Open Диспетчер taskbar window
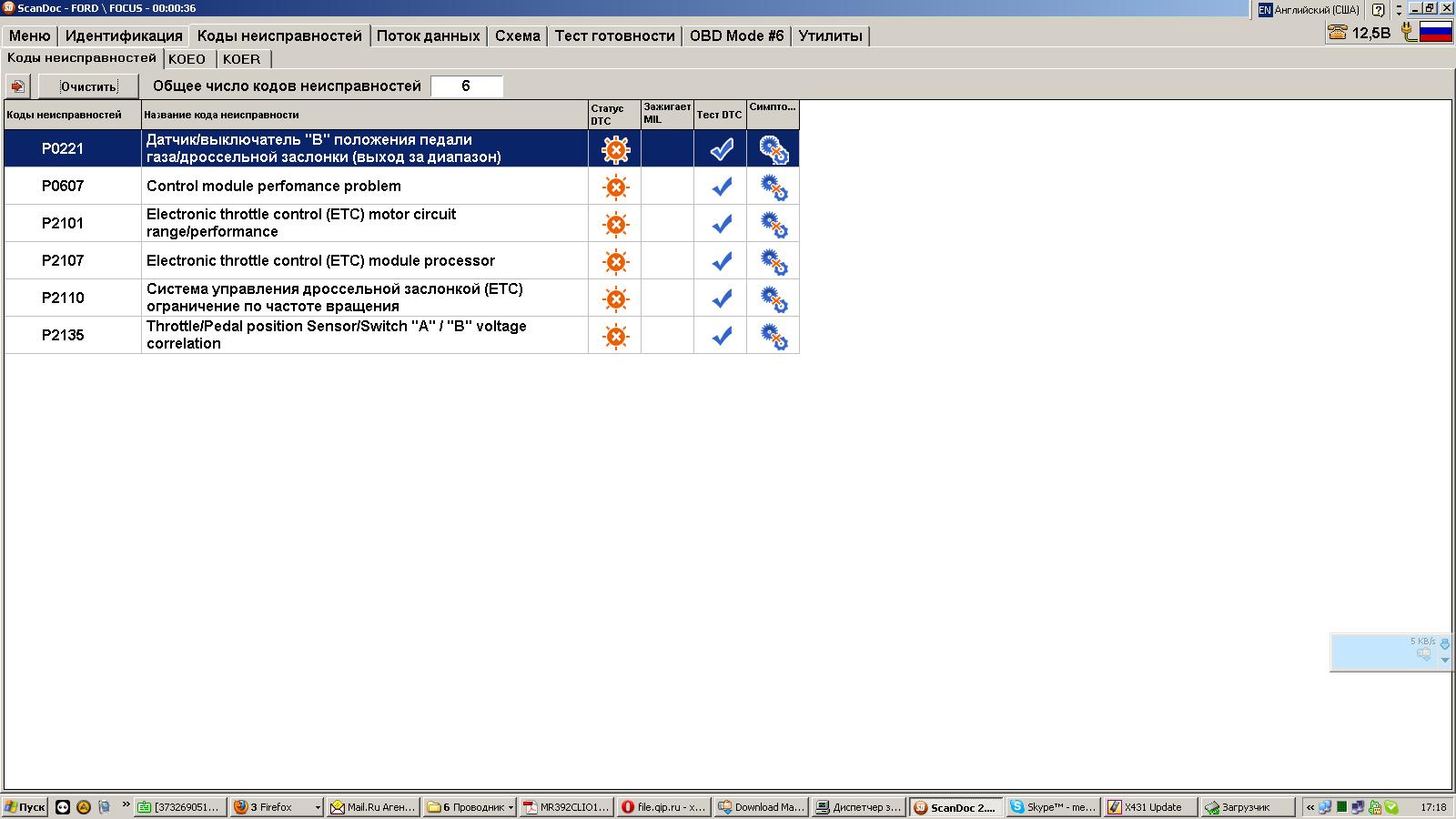 click(x=859, y=807)
